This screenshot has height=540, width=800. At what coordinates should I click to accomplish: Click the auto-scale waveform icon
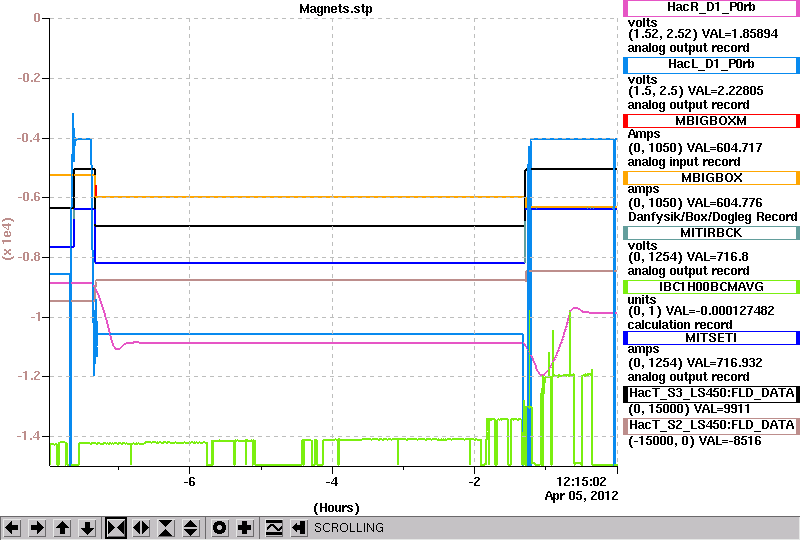pyautogui.click(x=274, y=528)
